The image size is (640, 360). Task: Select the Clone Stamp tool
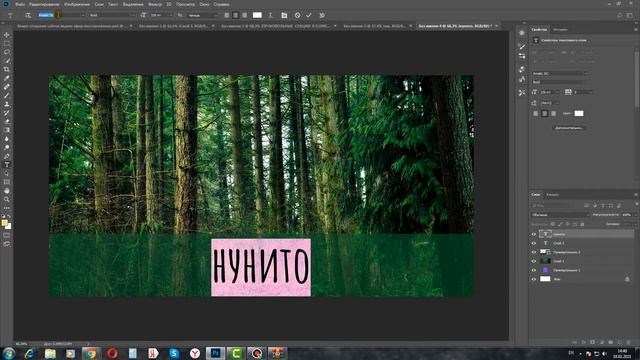click(7, 104)
